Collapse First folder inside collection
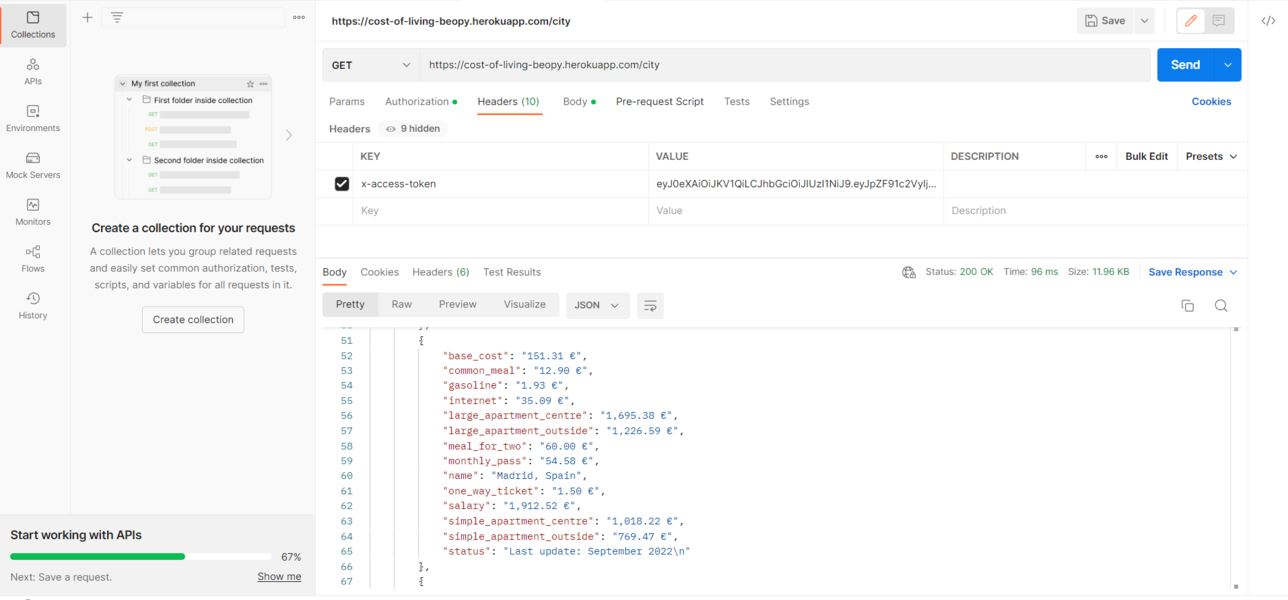 130,100
